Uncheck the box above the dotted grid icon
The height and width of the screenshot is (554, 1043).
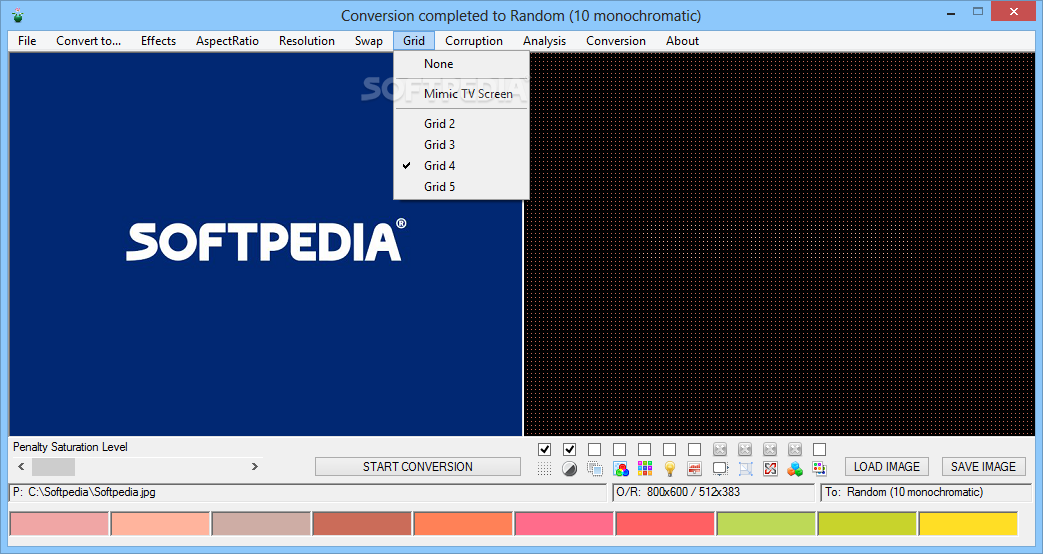544,450
